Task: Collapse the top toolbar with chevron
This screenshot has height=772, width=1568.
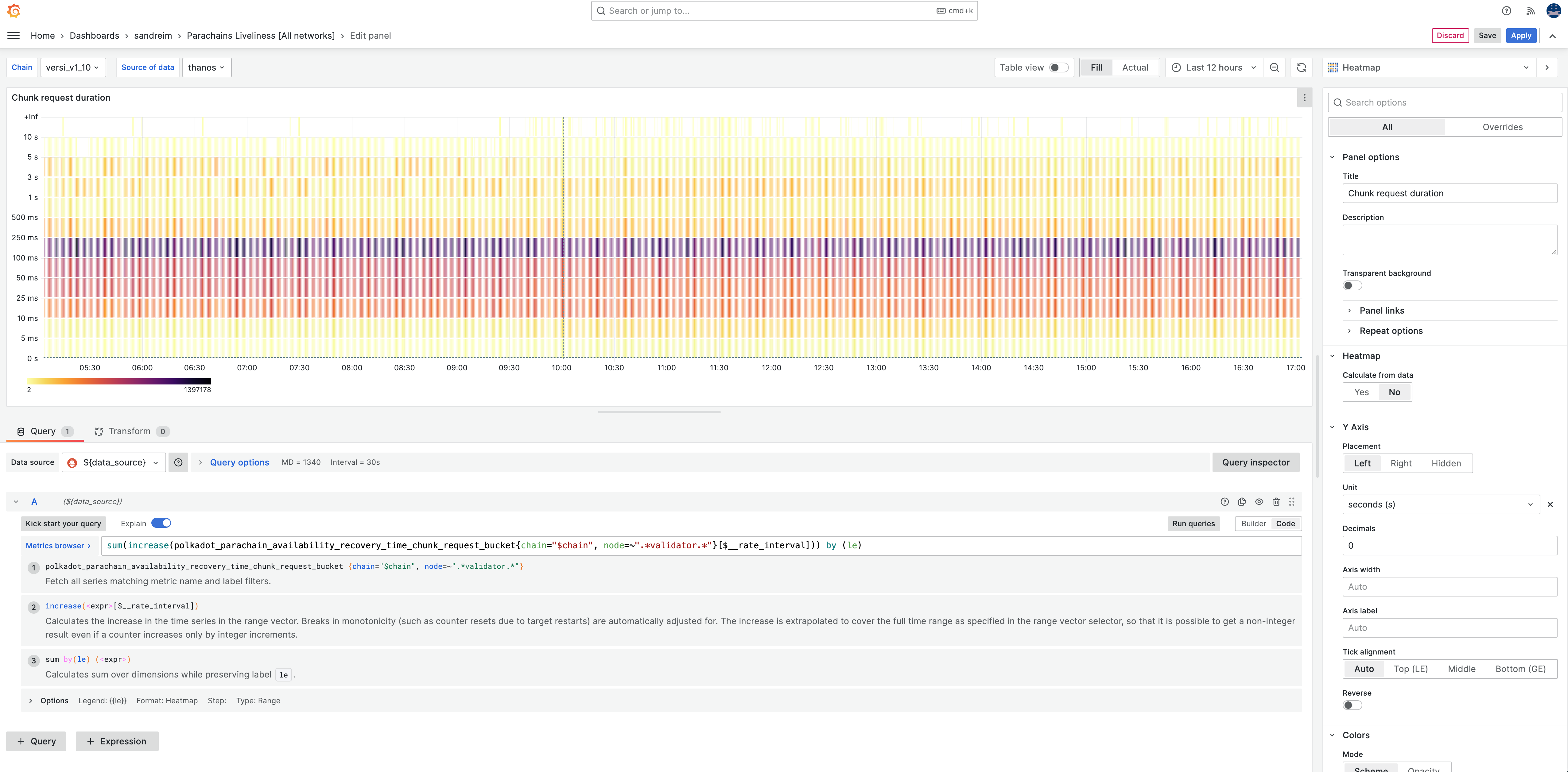Action: pyautogui.click(x=1553, y=36)
